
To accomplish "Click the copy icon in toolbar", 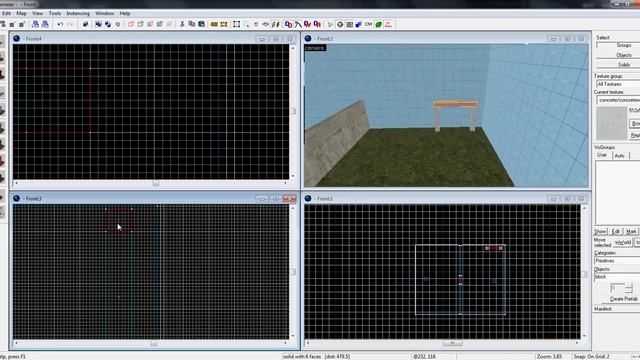I will click(x=191, y=24).
